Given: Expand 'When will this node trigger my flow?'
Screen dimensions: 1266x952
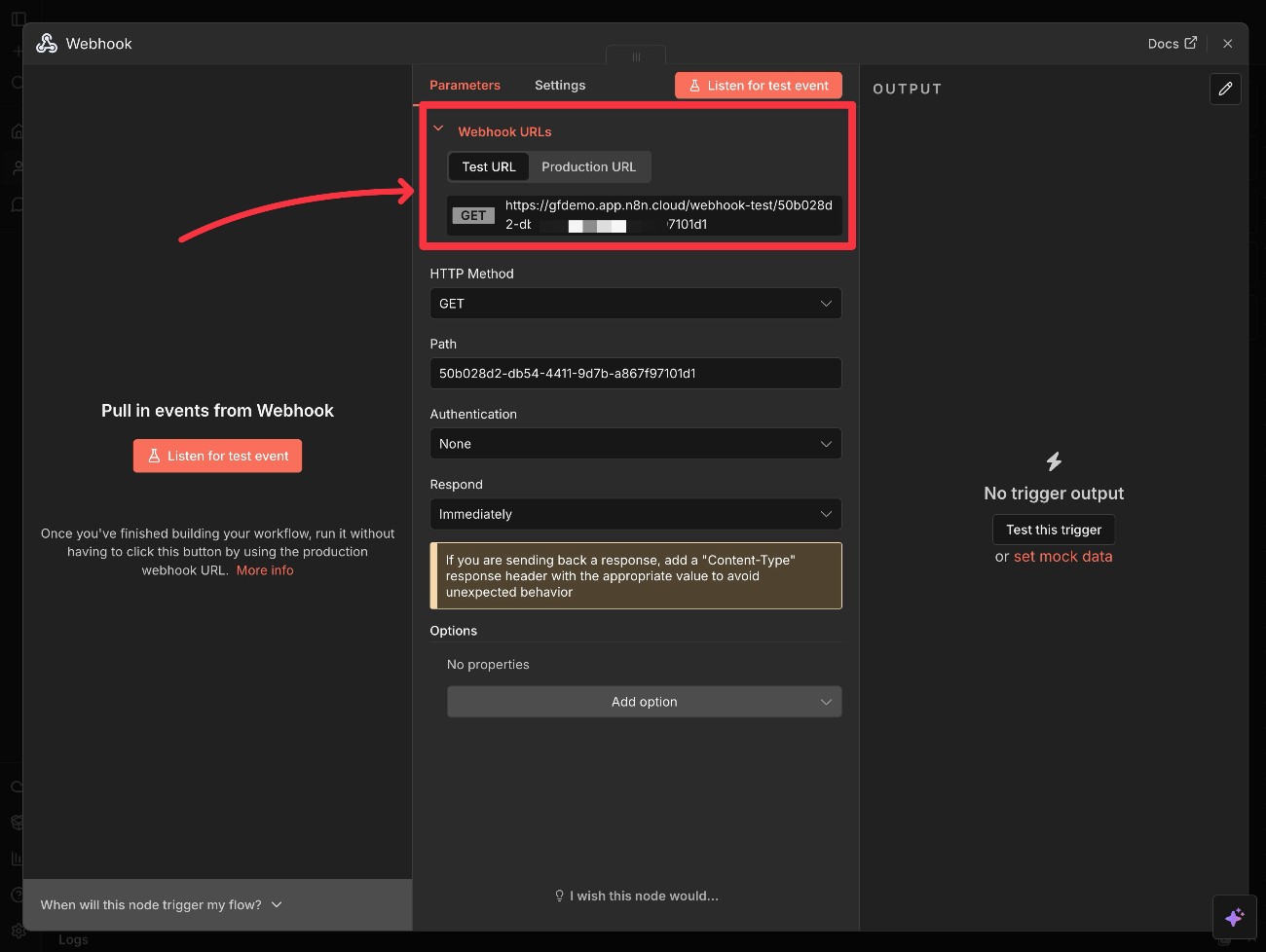Looking at the screenshot, I should 160,904.
